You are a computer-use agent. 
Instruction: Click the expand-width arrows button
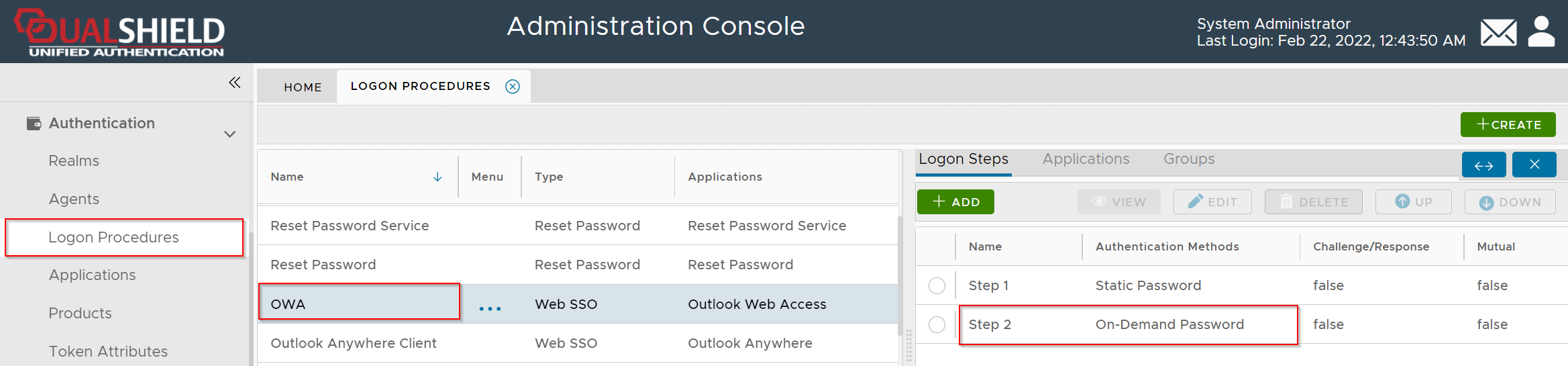(1483, 165)
